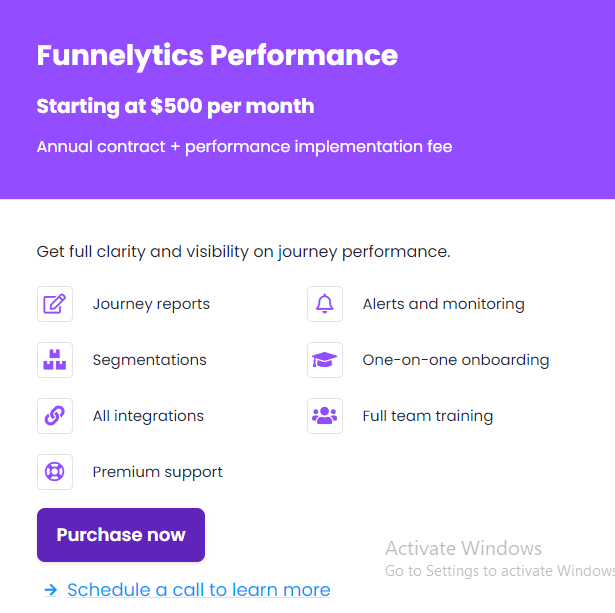Click the Alerts and monitoring label text
Viewport: 615px width, 613px height.
pyautogui.click(x=444, y=304)
